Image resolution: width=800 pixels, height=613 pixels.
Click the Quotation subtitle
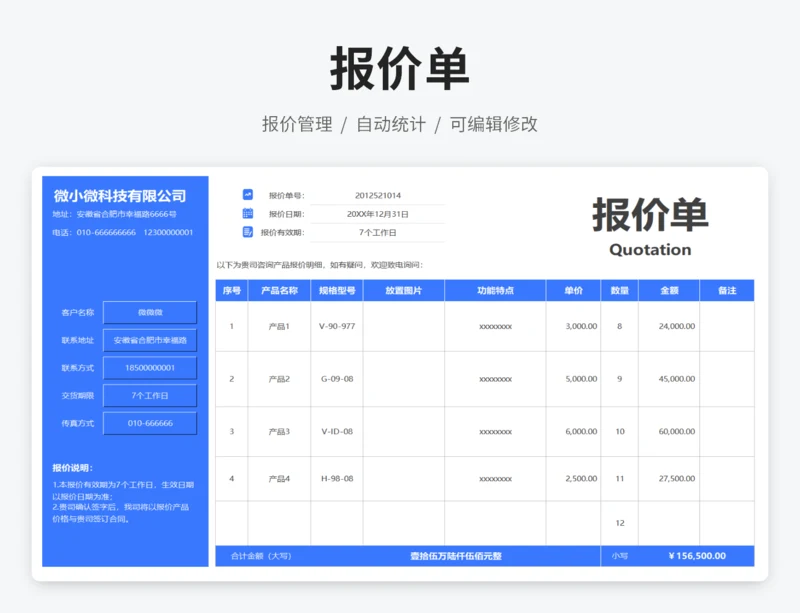650,250
